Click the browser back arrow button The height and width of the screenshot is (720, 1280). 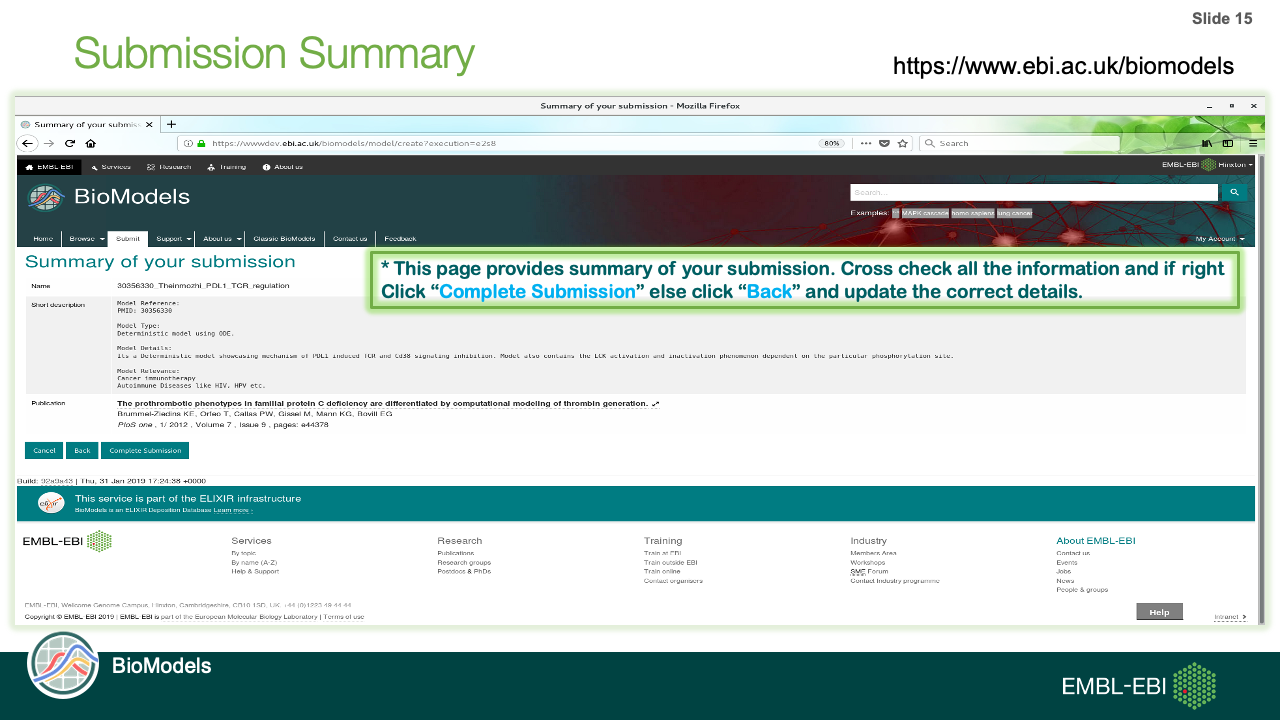click(28, 143)
